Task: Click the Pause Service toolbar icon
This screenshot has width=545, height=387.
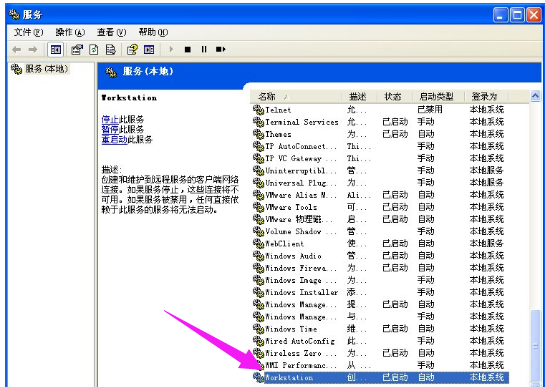Action: (x=204, y=50)
